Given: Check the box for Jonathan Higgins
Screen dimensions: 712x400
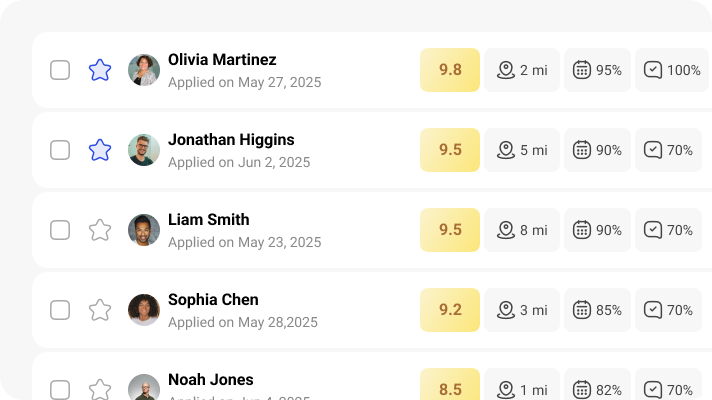Looking at the screenshot, I should (x=60, y=150).
